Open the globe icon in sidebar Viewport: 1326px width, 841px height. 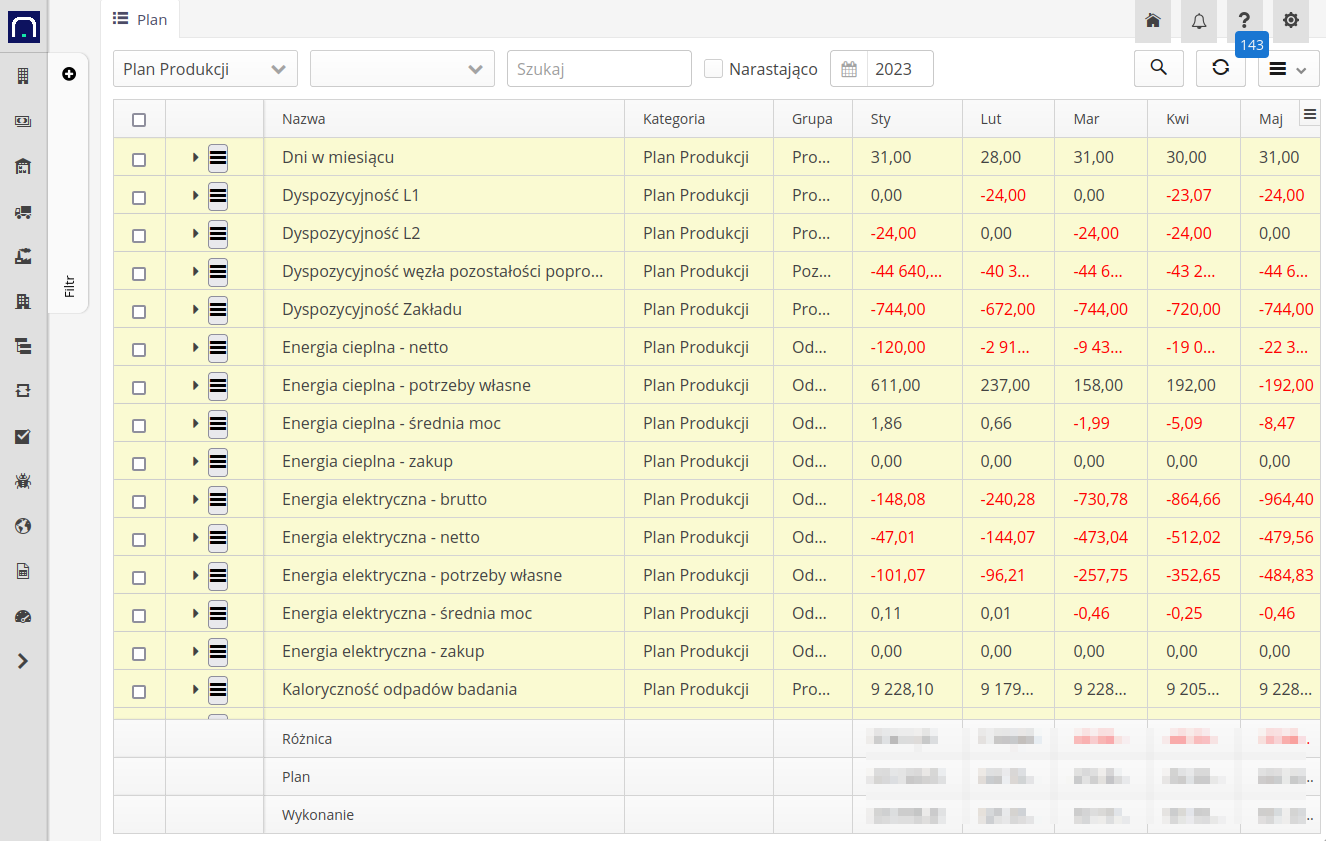[x=23, y=526]
